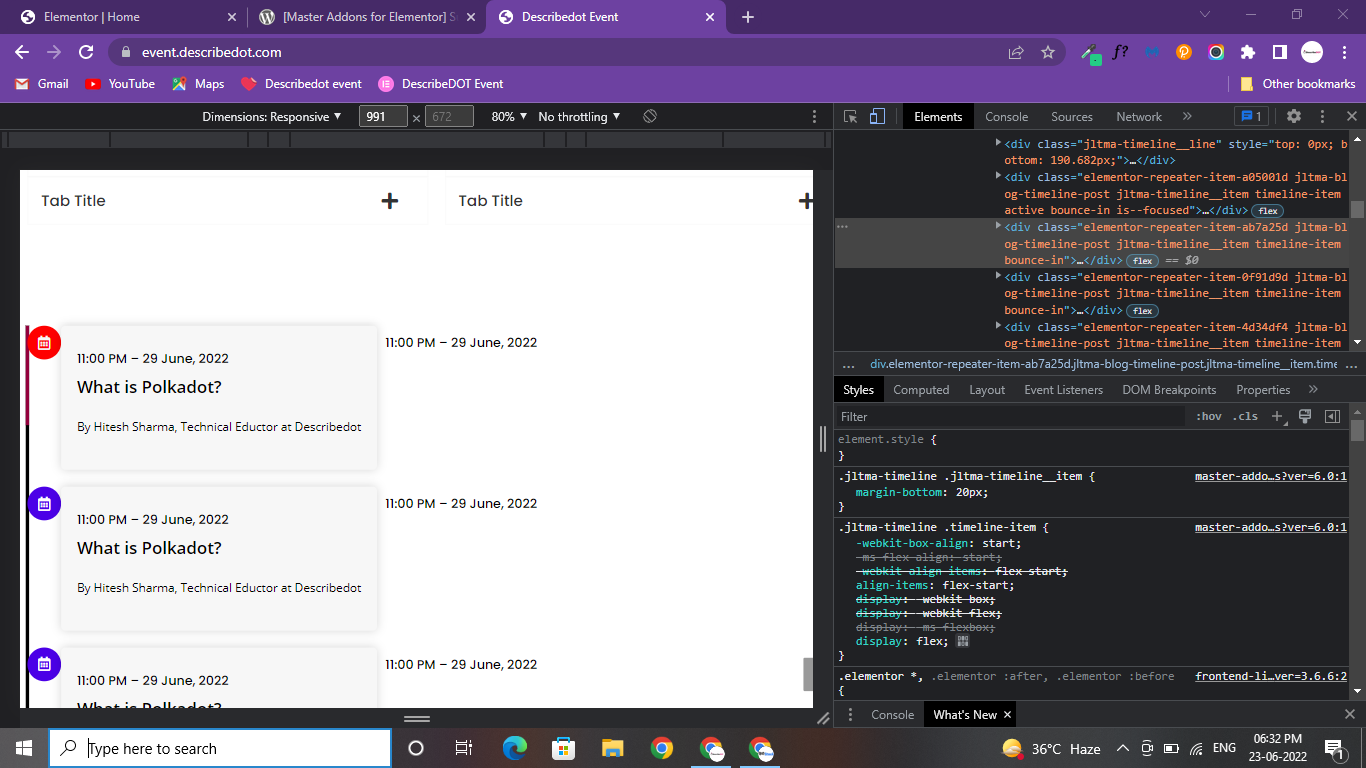Expand the elementor-repeater-item-a05001d div node

pos(998,177)
